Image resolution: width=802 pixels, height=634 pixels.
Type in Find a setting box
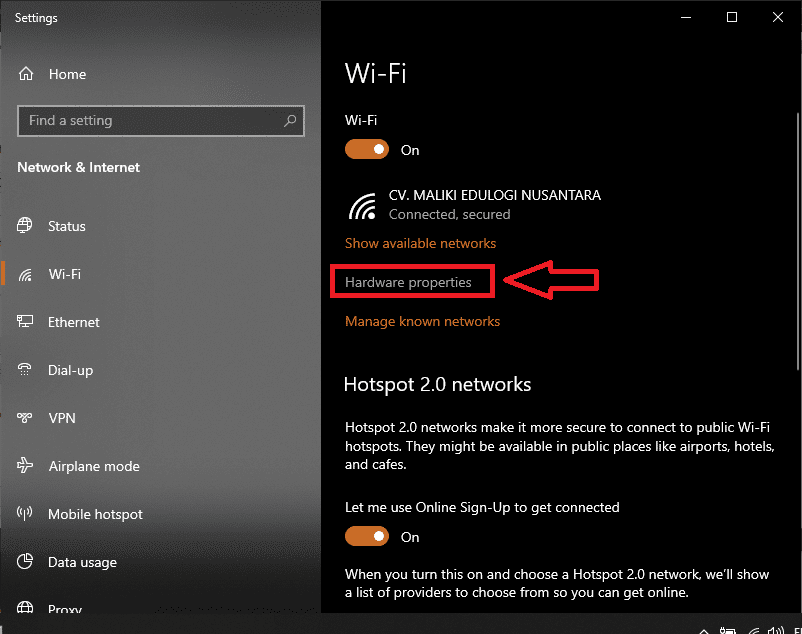150,121
